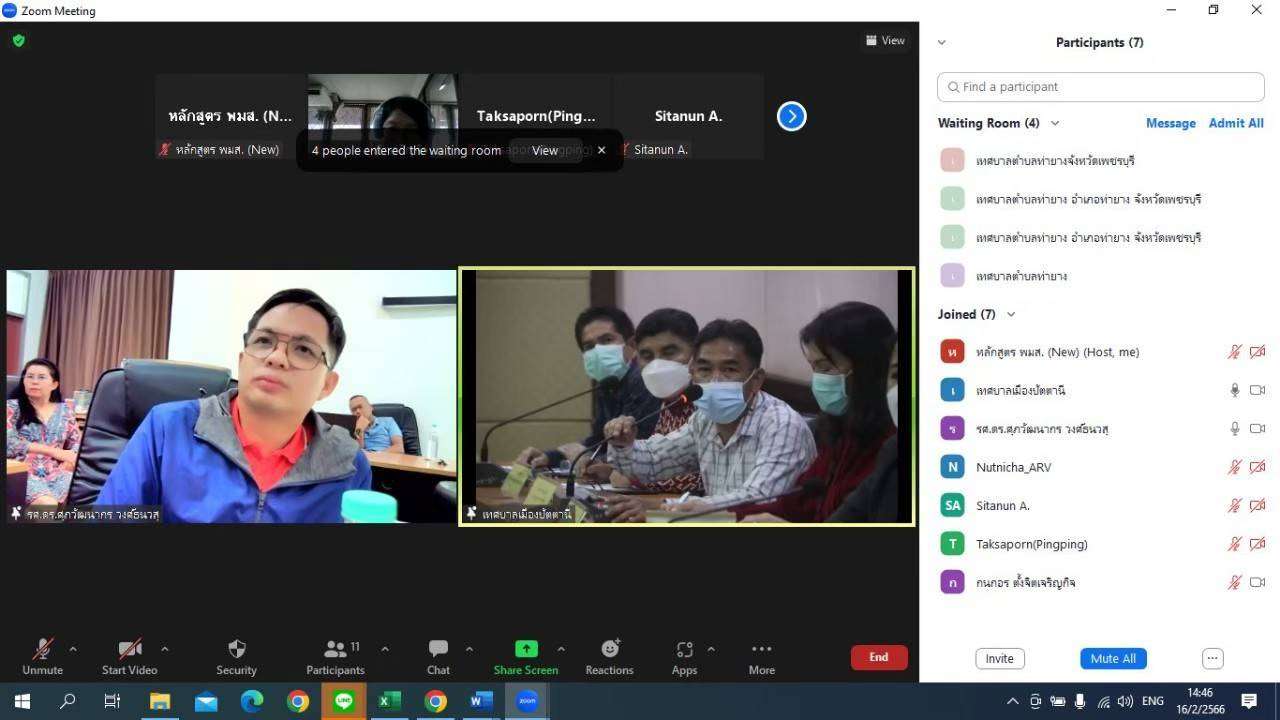Open the Chat panel icon

438,650
